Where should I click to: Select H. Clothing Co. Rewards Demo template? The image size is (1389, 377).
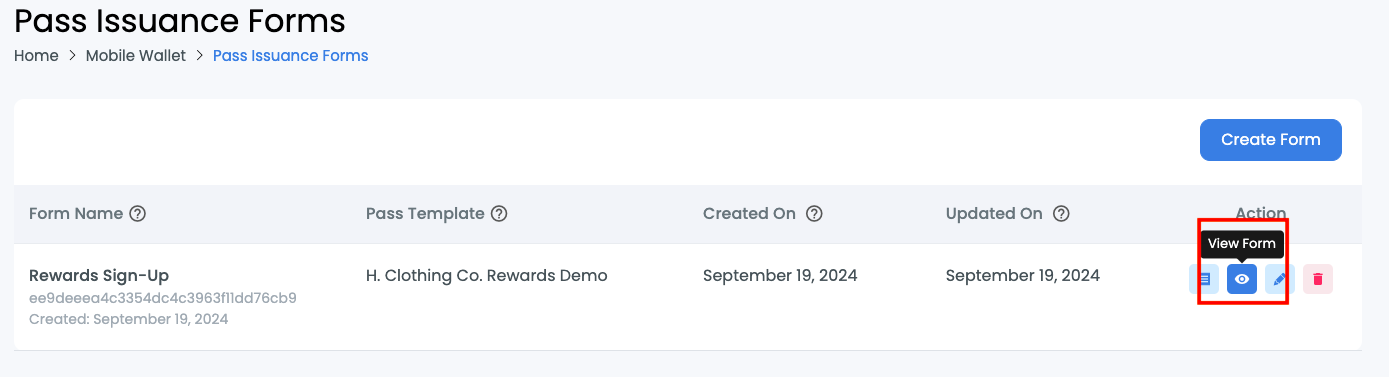[x=487, y=275]
